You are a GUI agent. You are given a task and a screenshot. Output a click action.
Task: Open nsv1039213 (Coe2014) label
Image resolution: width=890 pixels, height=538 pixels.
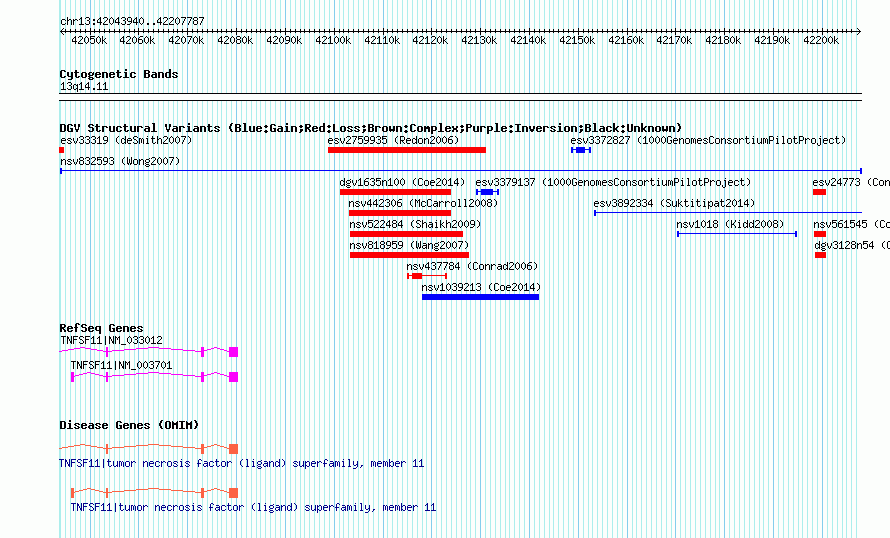click(x=481, y=287)
